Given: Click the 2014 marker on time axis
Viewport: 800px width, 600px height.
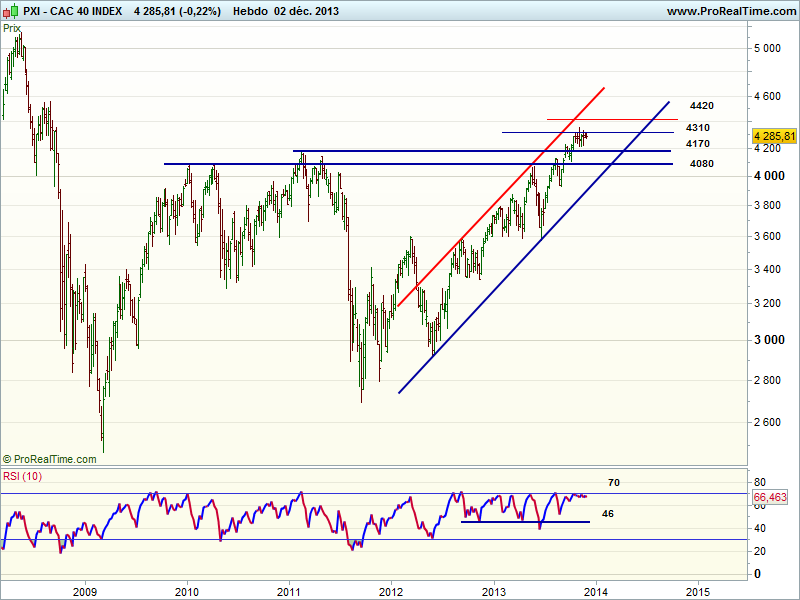Looking at the screenshot, I should (x=596, y=589).
